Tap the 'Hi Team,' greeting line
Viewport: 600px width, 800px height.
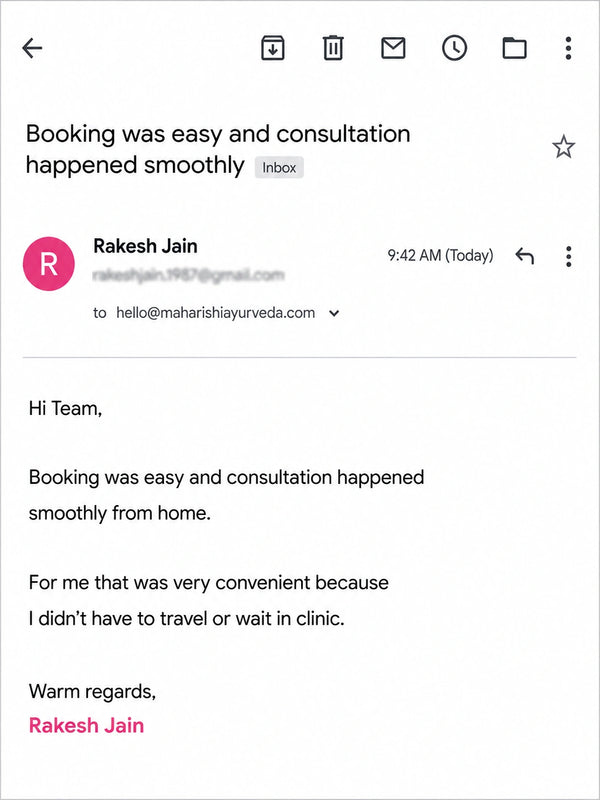point(65,409)
